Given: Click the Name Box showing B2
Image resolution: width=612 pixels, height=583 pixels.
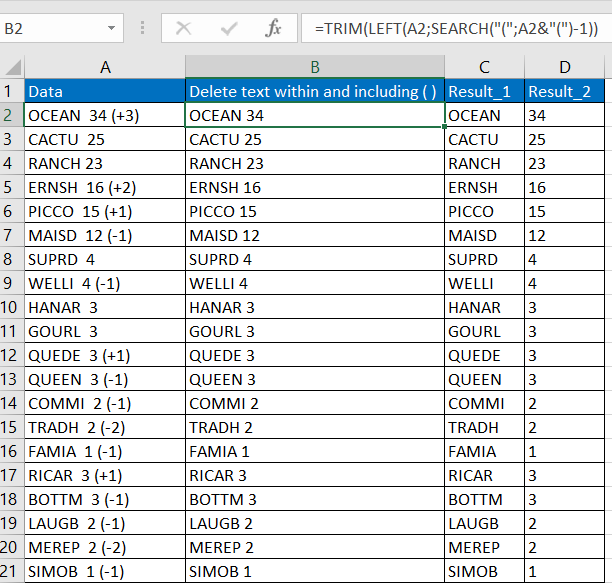Looking at the screenshot, I should (50, 29).
